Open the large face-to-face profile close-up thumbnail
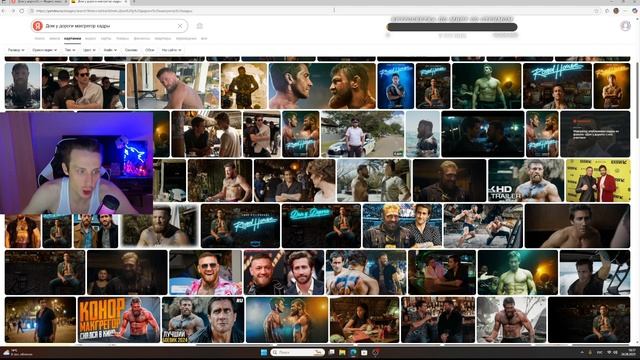Screen dimensions: 640x360 point(322,86)
